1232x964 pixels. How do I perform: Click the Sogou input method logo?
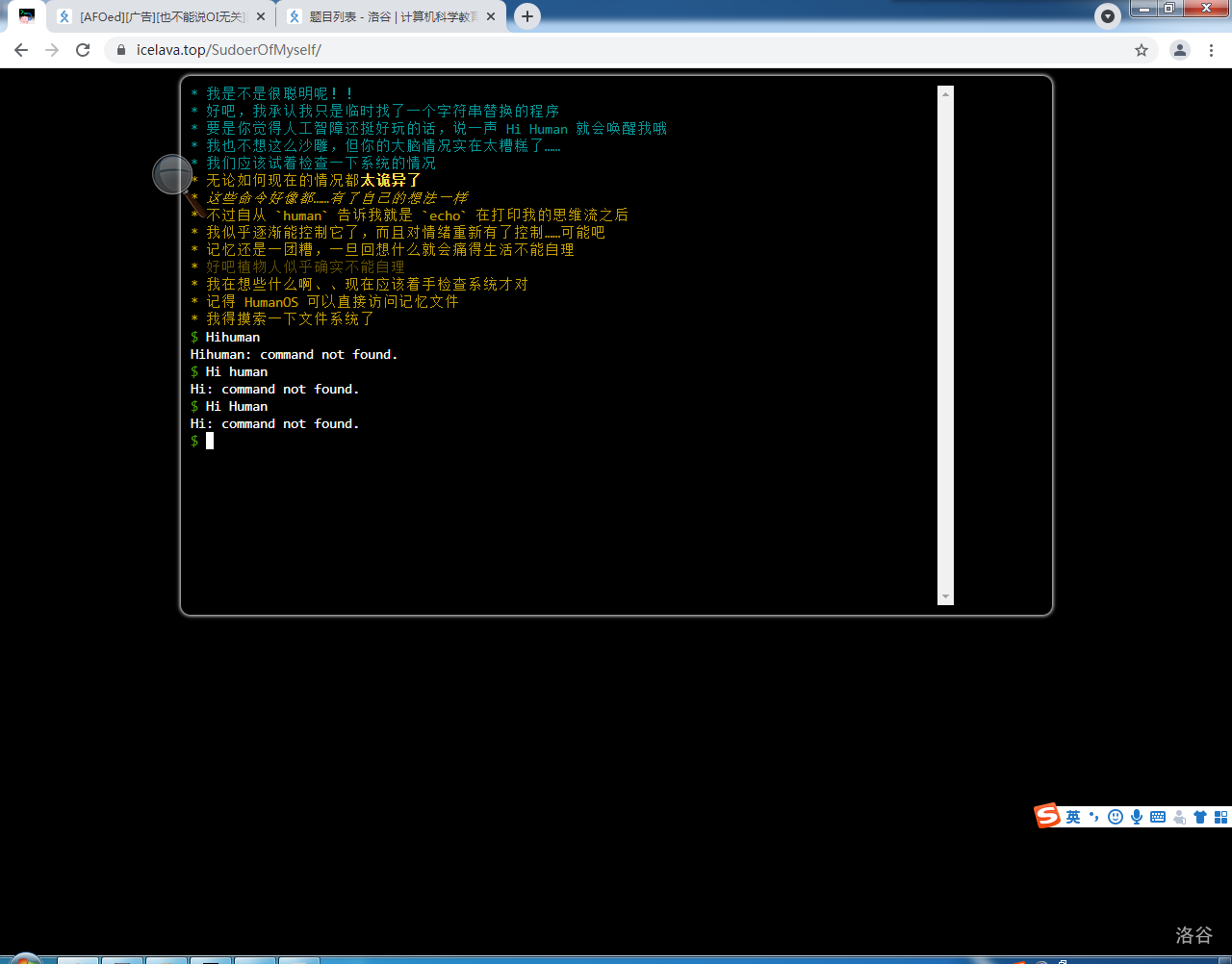1047,816
